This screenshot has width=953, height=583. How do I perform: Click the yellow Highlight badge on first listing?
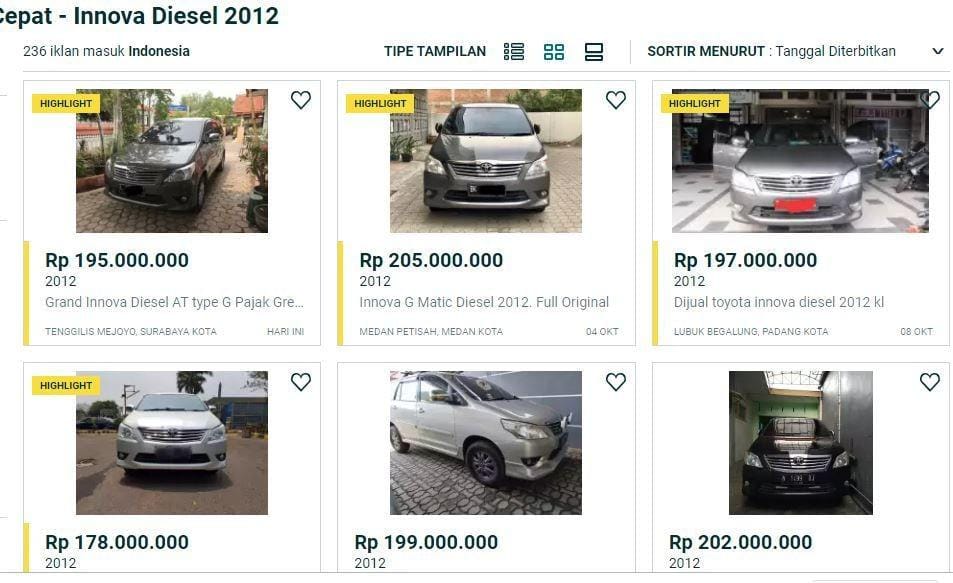[65, 103]
